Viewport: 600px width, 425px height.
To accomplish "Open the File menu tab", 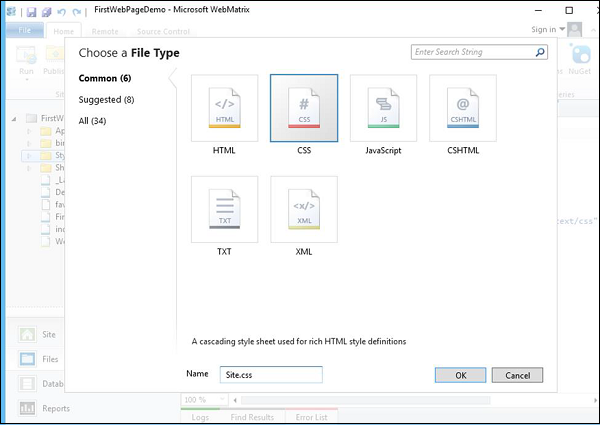I will point(24,31).
